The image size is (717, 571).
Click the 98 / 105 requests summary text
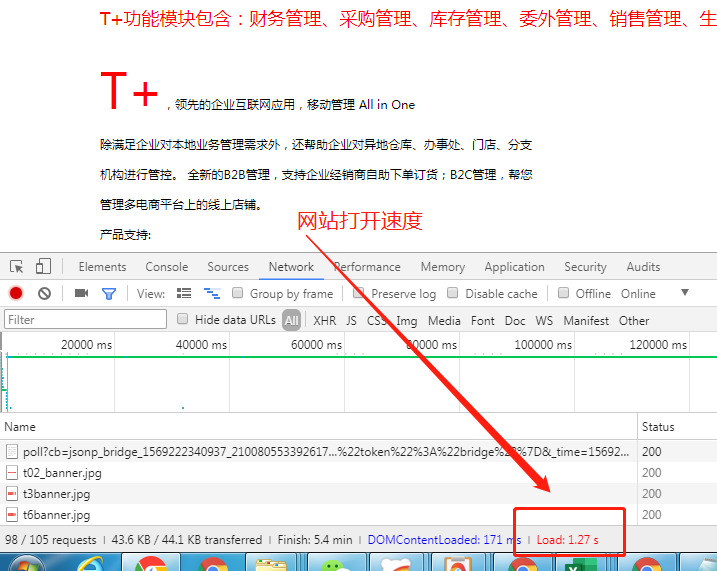[51, 540]
